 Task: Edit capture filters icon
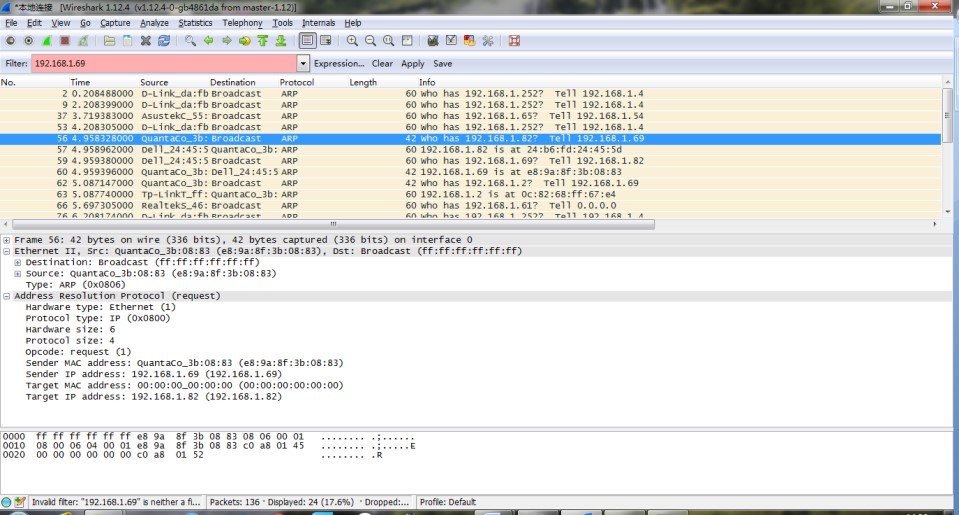[433, 41]
